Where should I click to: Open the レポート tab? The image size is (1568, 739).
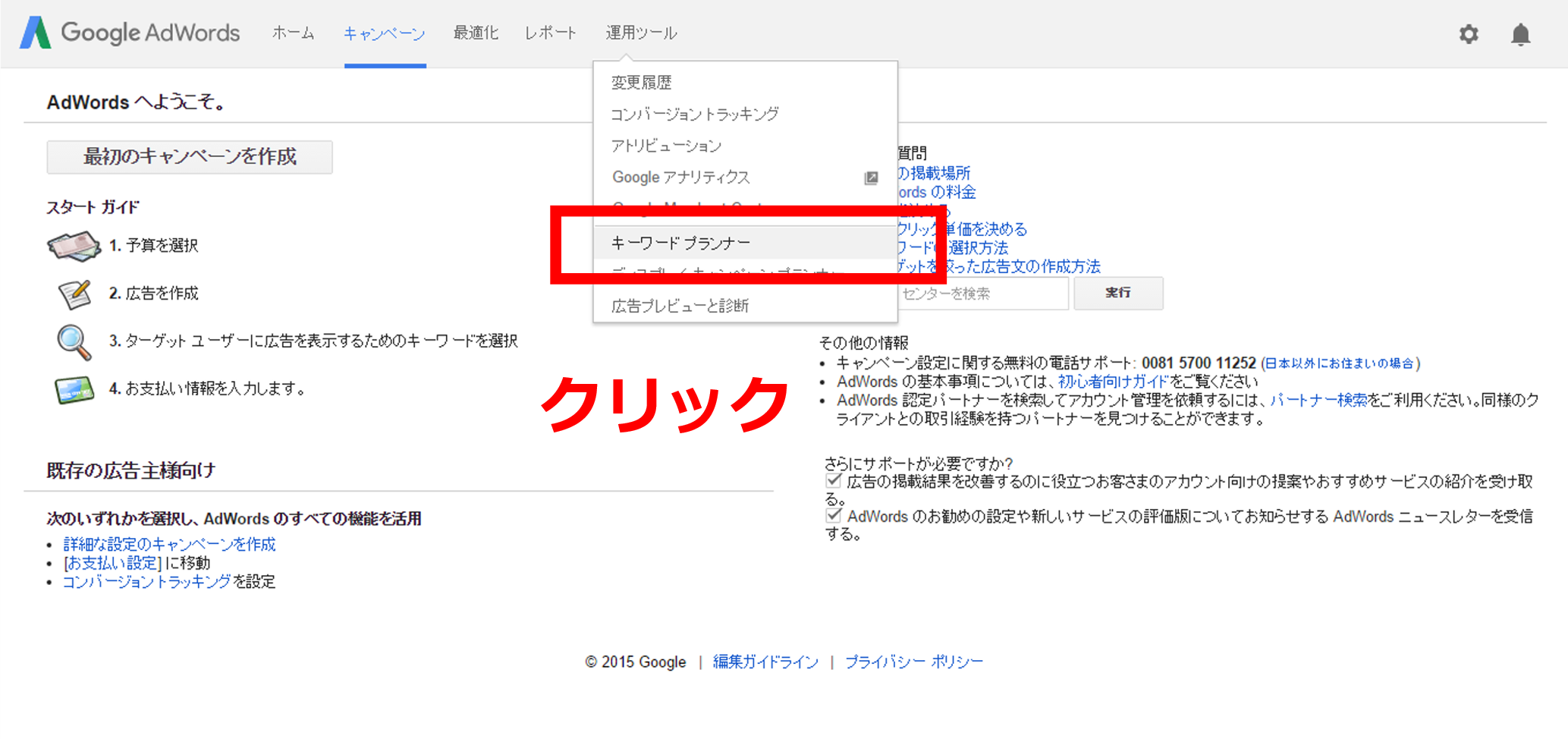[551, 33]
